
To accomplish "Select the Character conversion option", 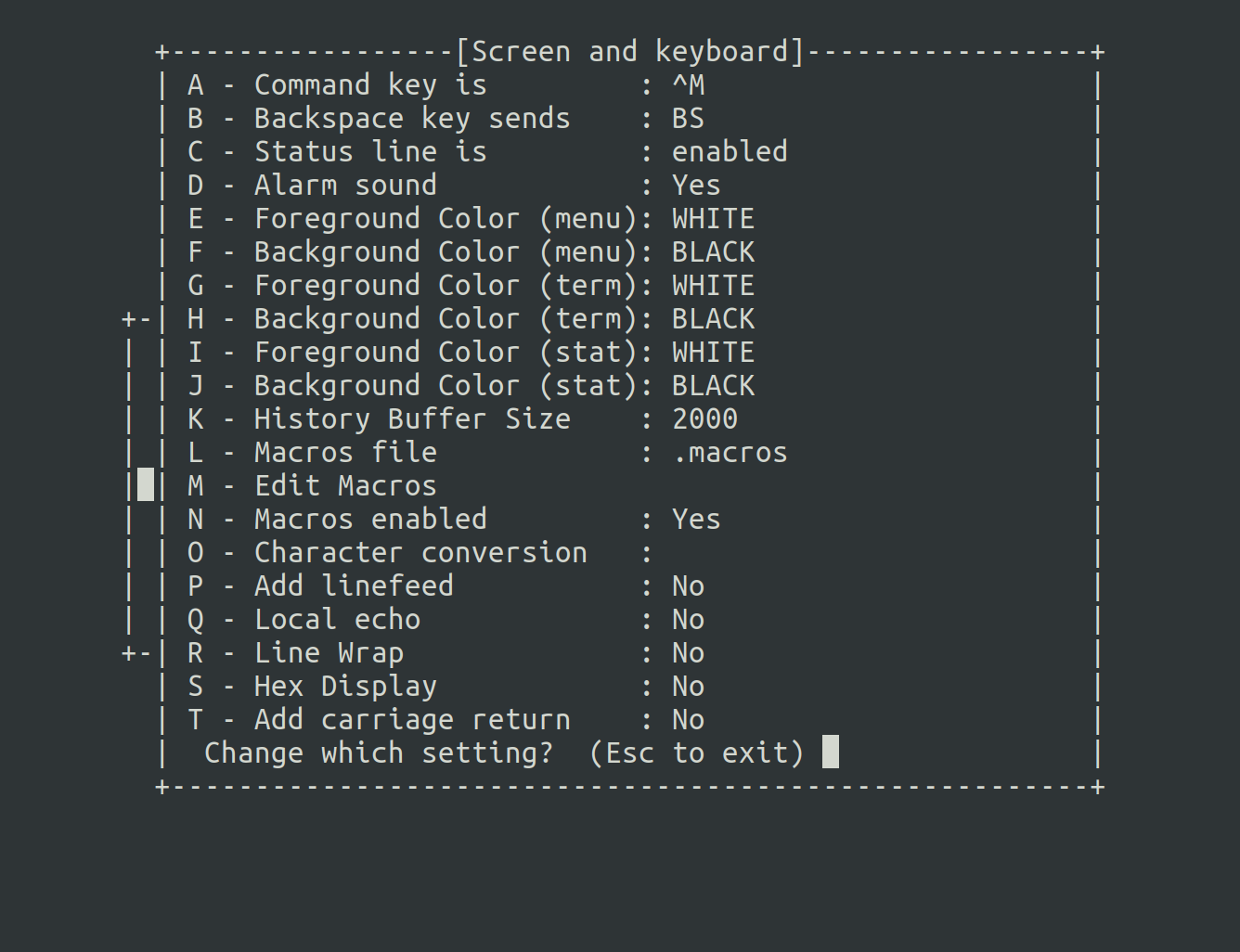I will pos(420,553).
